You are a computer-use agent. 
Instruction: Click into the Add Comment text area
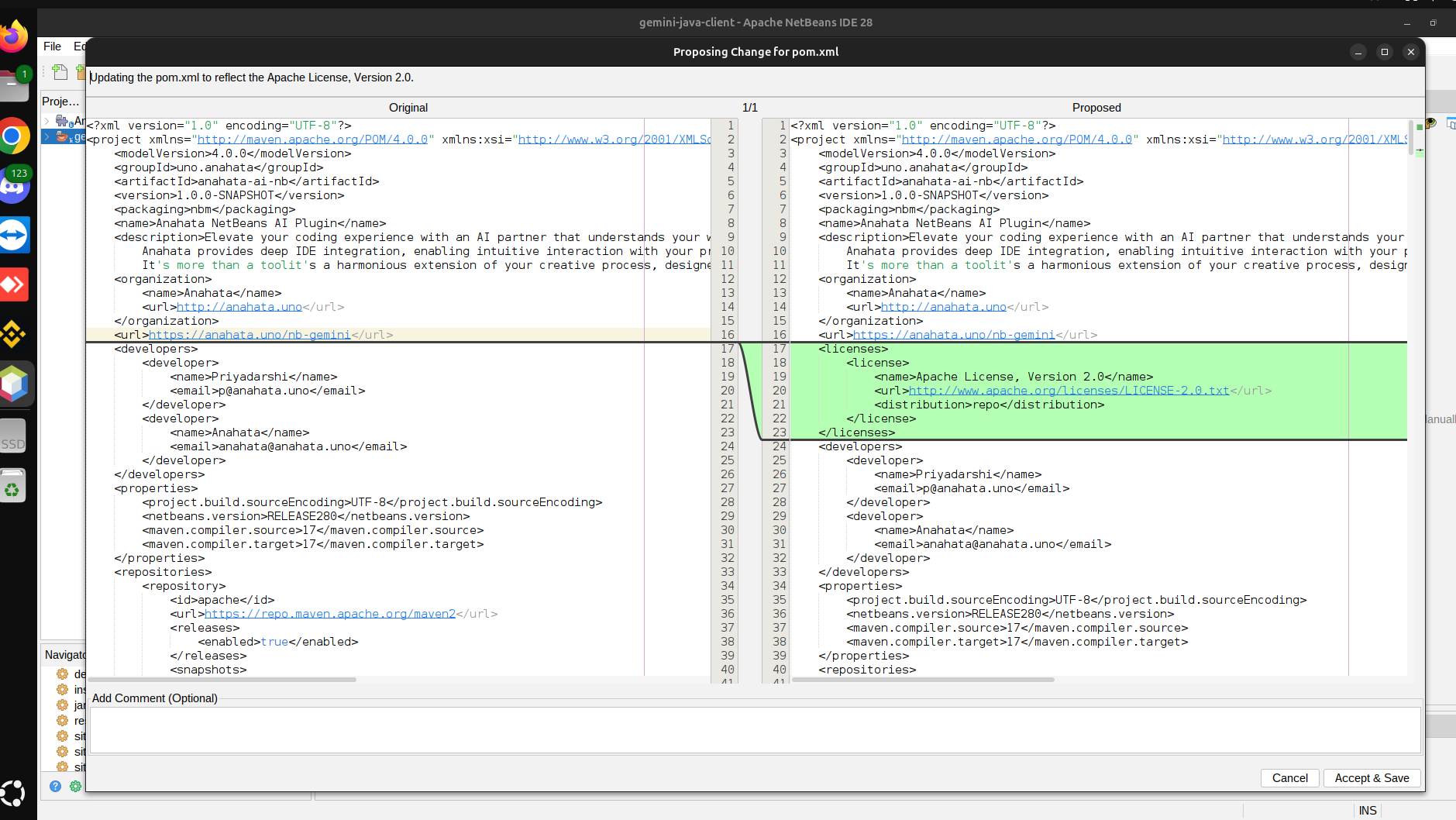tap(755, 729)
